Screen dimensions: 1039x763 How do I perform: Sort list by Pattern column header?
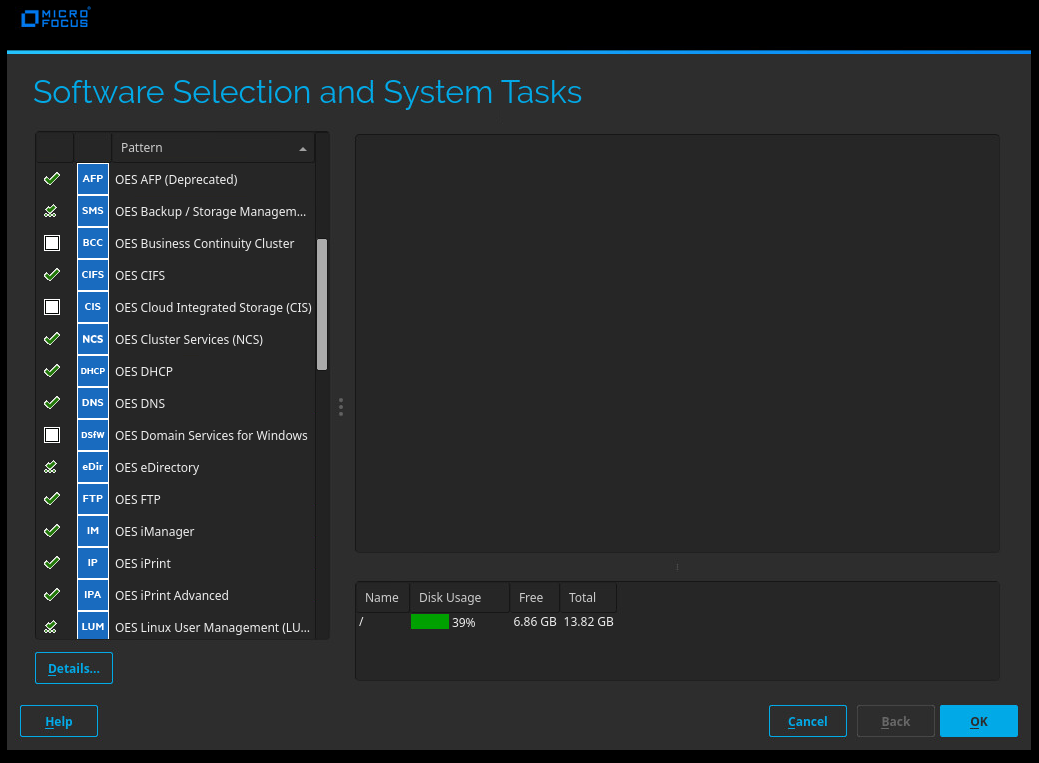pyautogui.click(x=200, y=148)
